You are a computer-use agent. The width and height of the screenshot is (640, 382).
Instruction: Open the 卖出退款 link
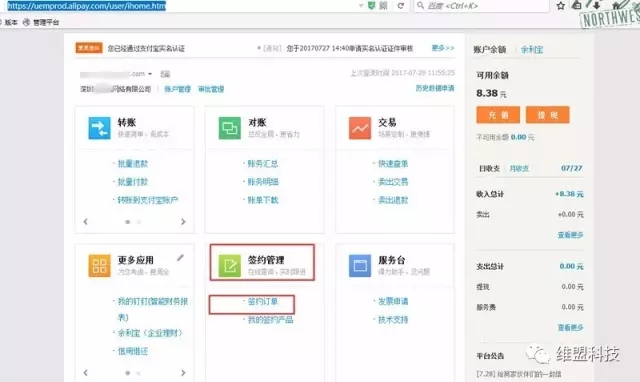393,200
